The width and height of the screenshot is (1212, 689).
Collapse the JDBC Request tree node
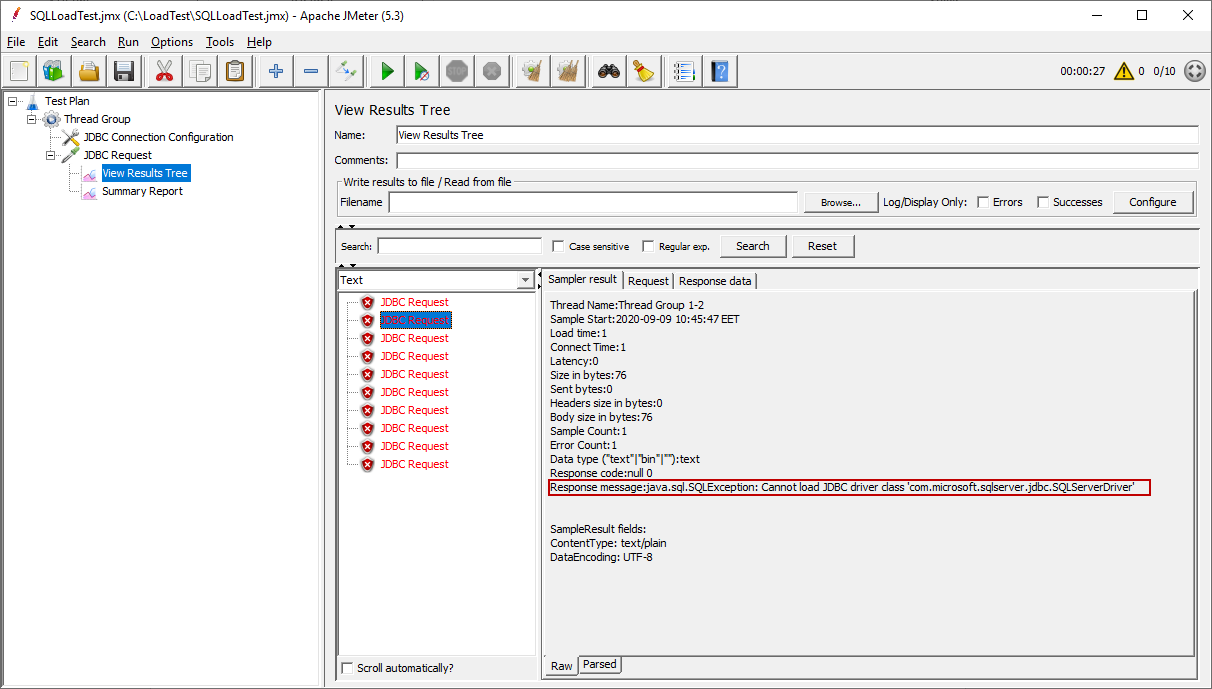(51, 155)
